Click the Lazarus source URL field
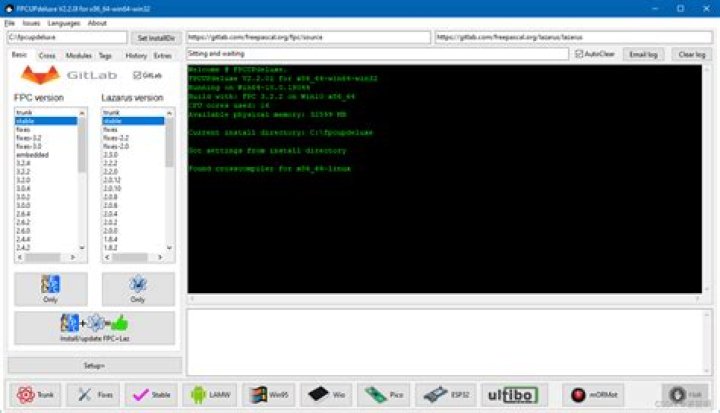The width and height of the screenshot is (720, 413). pyautogui.click(x=574, y=37)
